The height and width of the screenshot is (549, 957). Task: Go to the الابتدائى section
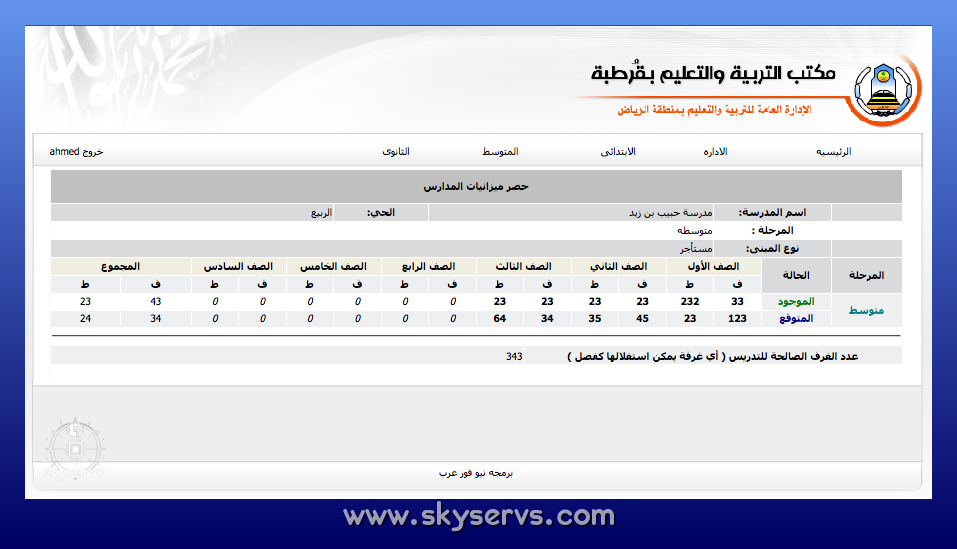click(617, 152)
